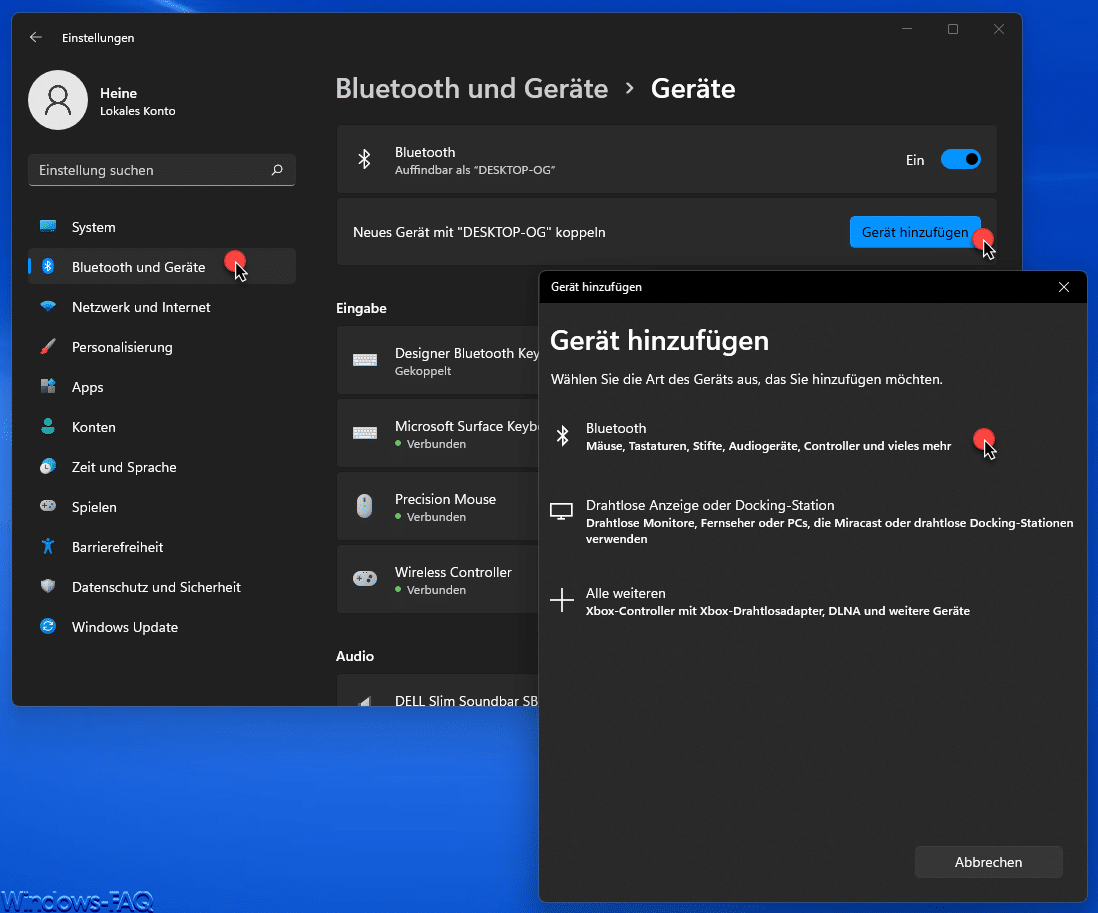Click the person icon for Konten

[x=48, y=426]
